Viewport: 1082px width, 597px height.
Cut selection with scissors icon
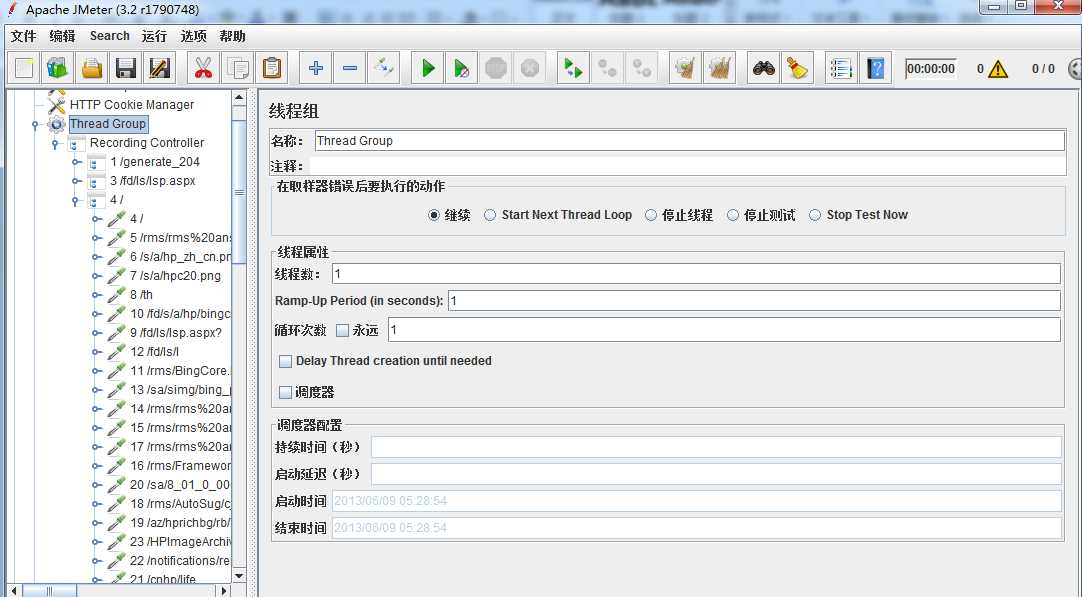(x=203, y=68)
